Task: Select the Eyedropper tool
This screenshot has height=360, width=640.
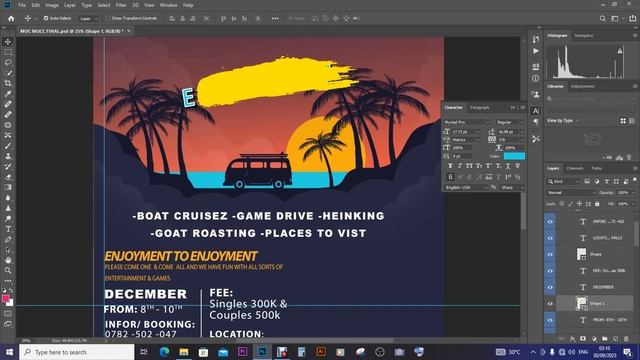Action: click(8, 94)
